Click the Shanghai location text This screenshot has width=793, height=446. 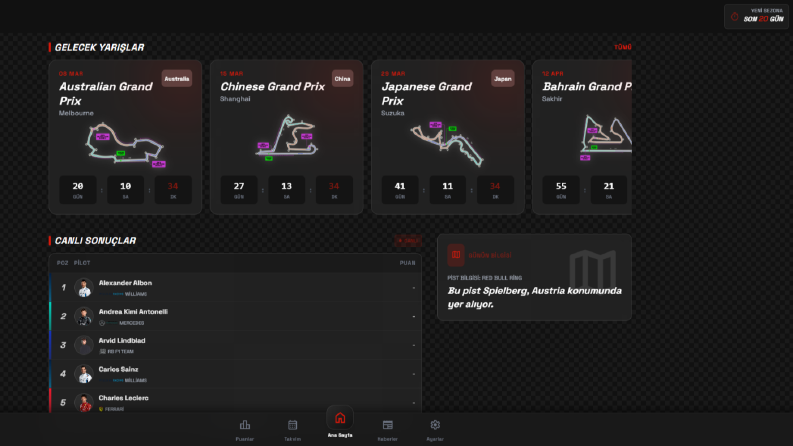click(235, 99)
